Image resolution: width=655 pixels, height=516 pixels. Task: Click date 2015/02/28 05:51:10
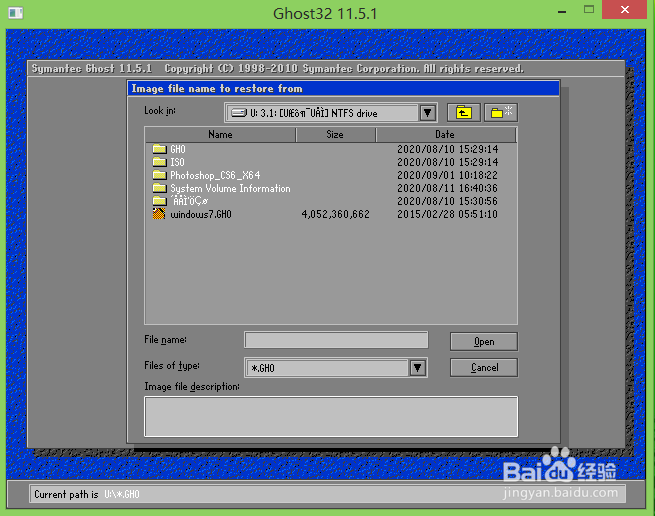[x=447, y=214]
